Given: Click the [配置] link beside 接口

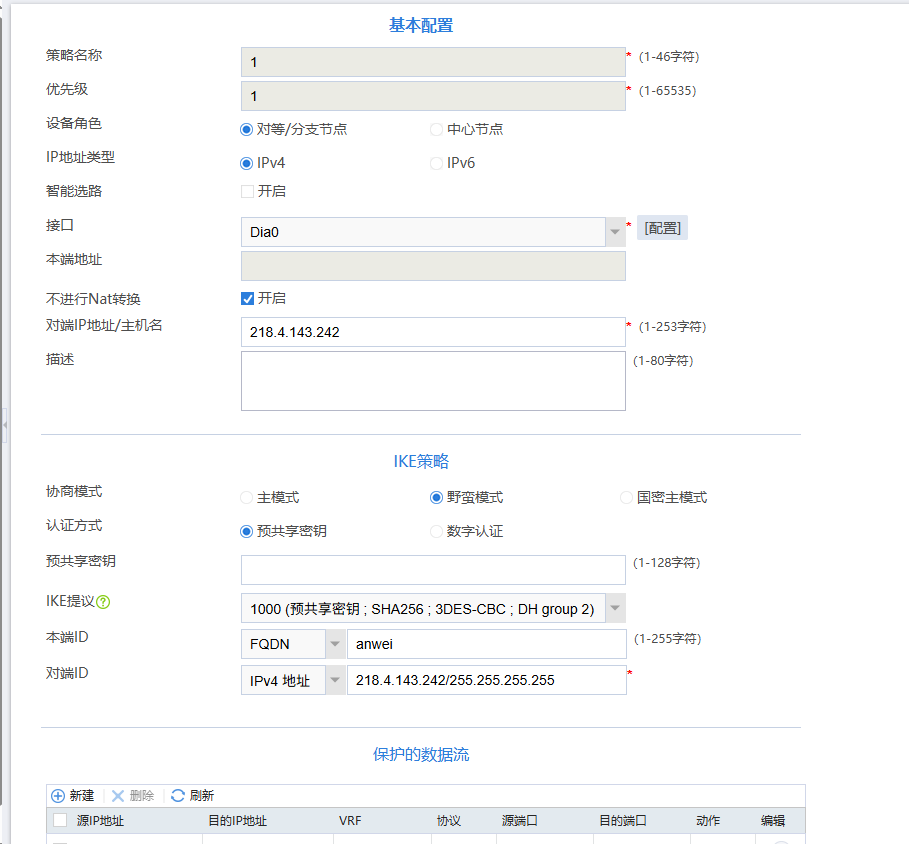Looking at the screenshot, I should pyautogui.click(x=663, y=228).
